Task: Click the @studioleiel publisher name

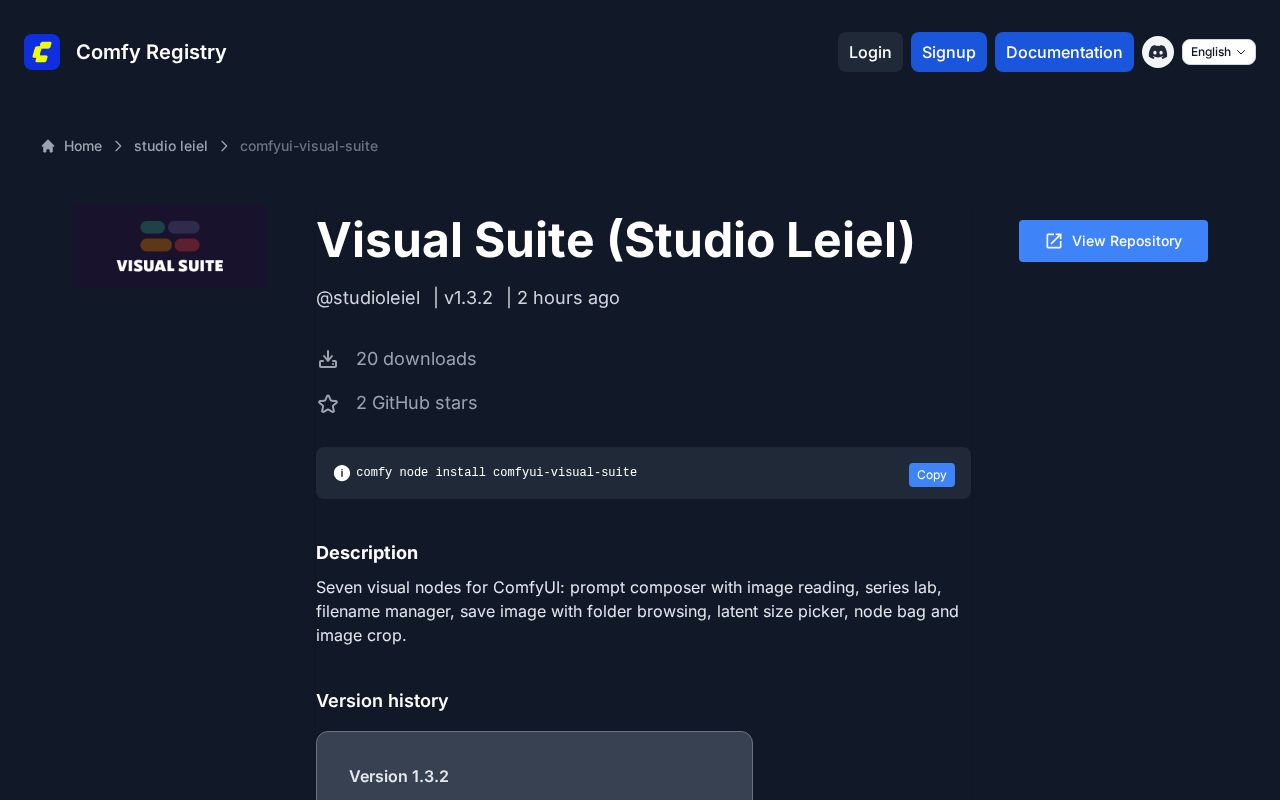Action: [x=368, y=298]
